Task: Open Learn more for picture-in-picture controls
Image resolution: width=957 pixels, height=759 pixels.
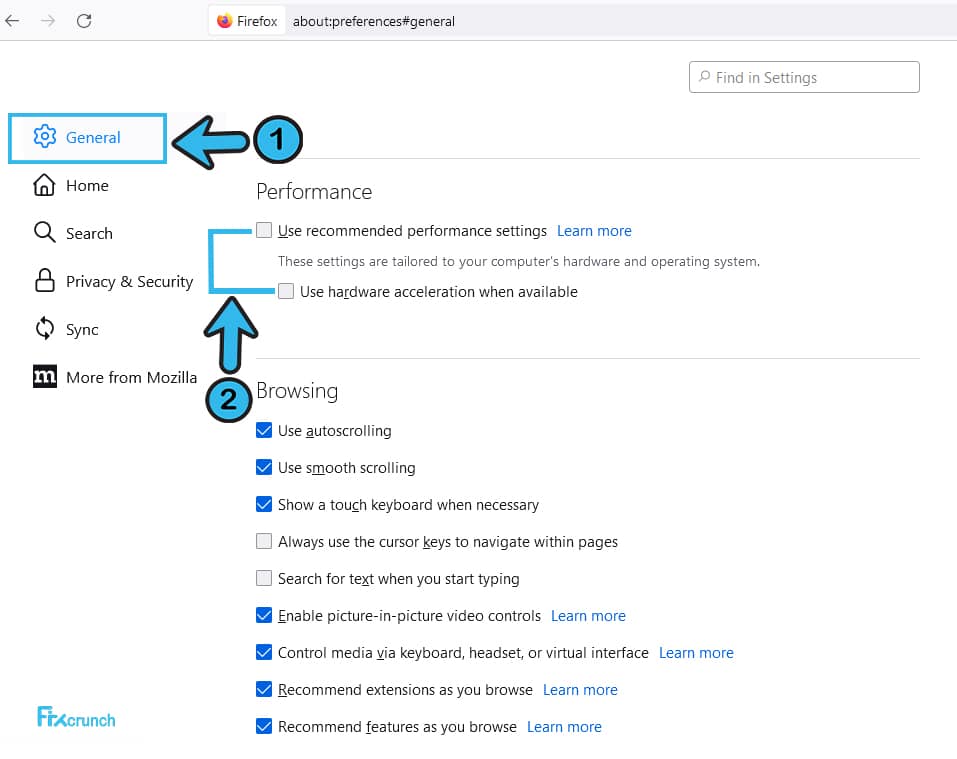Action: 588,616
